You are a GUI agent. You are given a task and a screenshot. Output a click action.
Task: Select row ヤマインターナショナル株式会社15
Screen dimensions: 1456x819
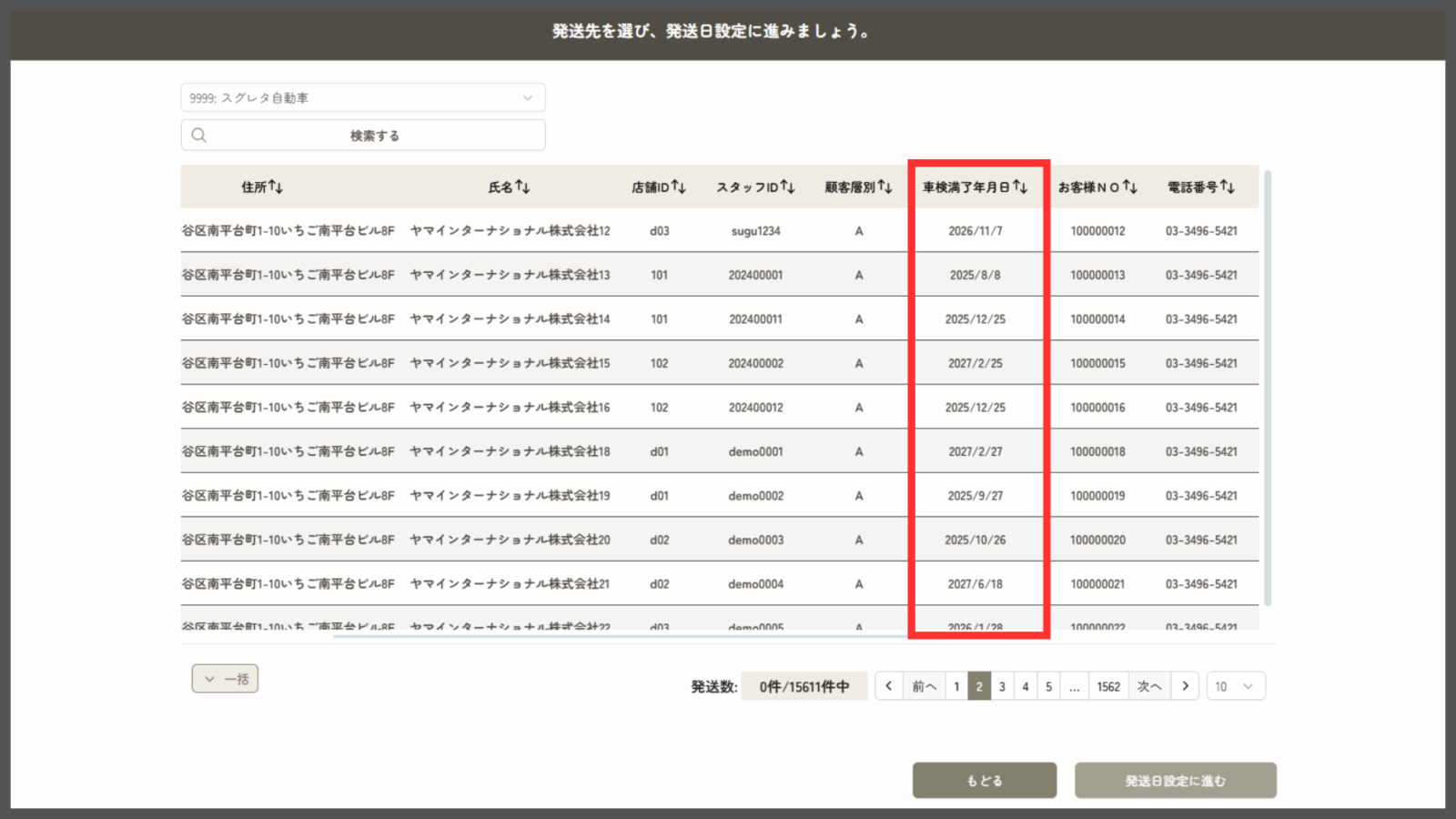click(x=510, y=363)
